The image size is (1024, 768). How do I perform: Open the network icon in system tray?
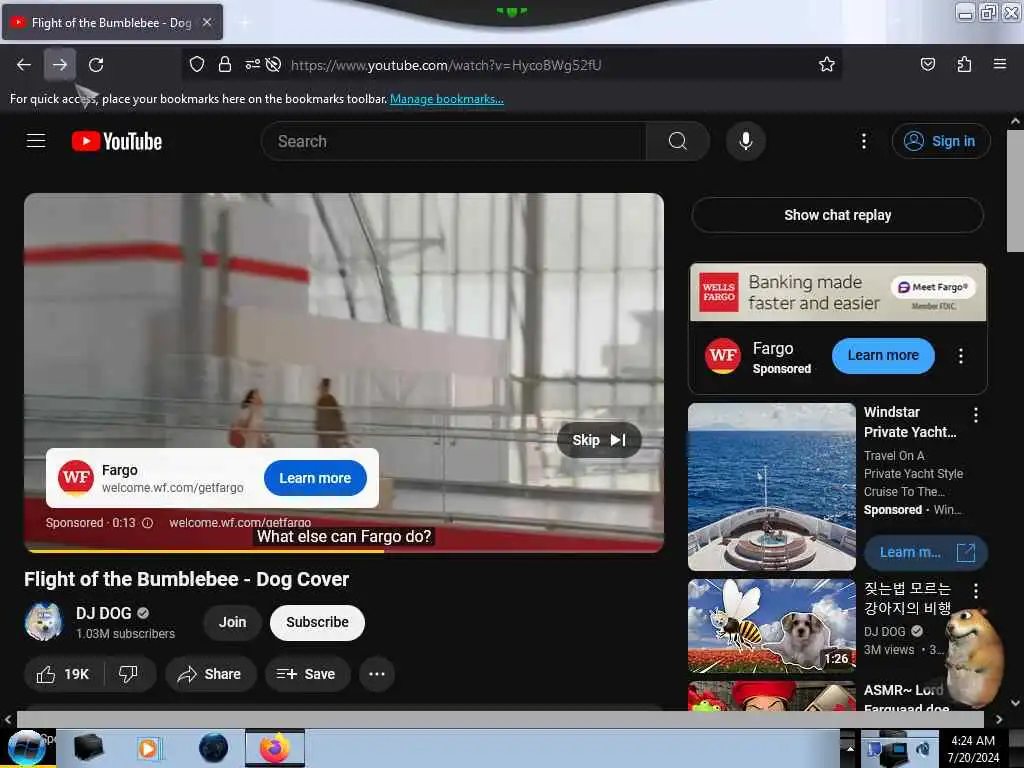pos(894,751)
